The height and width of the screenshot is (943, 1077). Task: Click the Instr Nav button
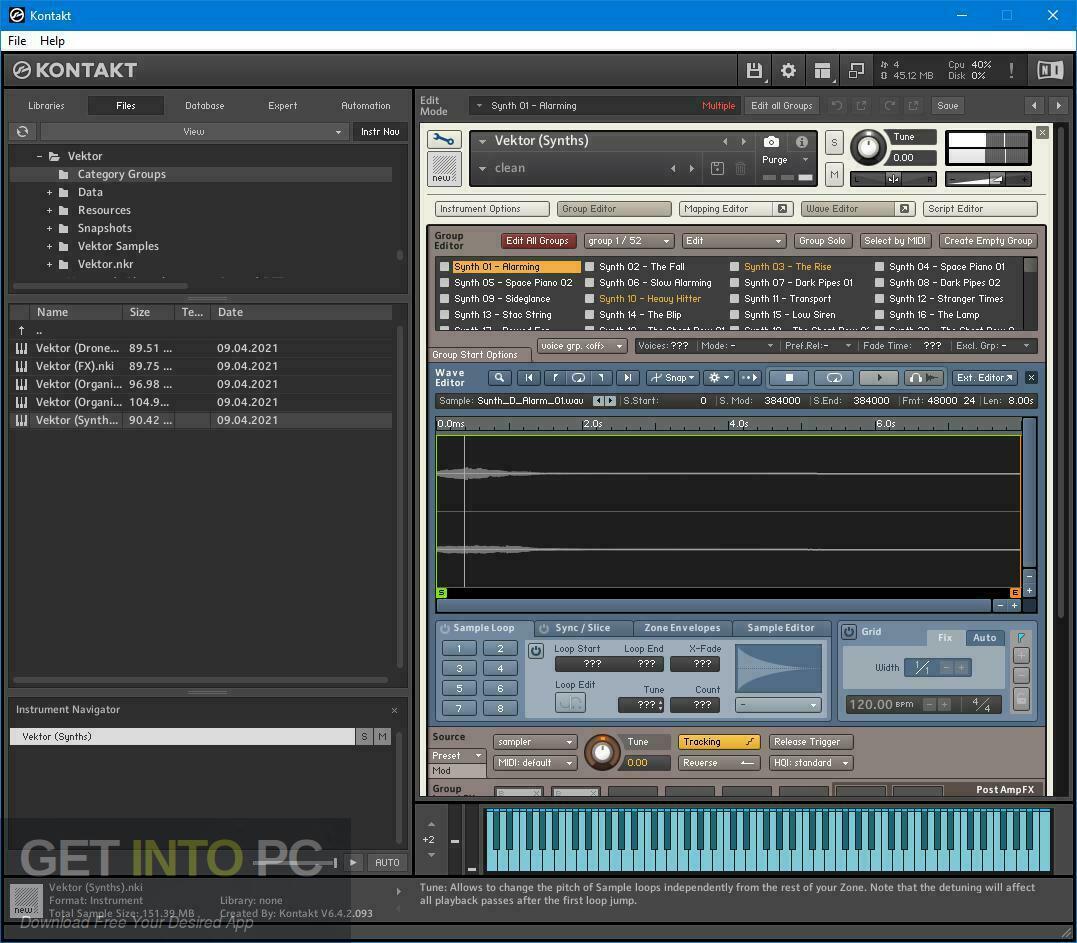coord(380,131)
